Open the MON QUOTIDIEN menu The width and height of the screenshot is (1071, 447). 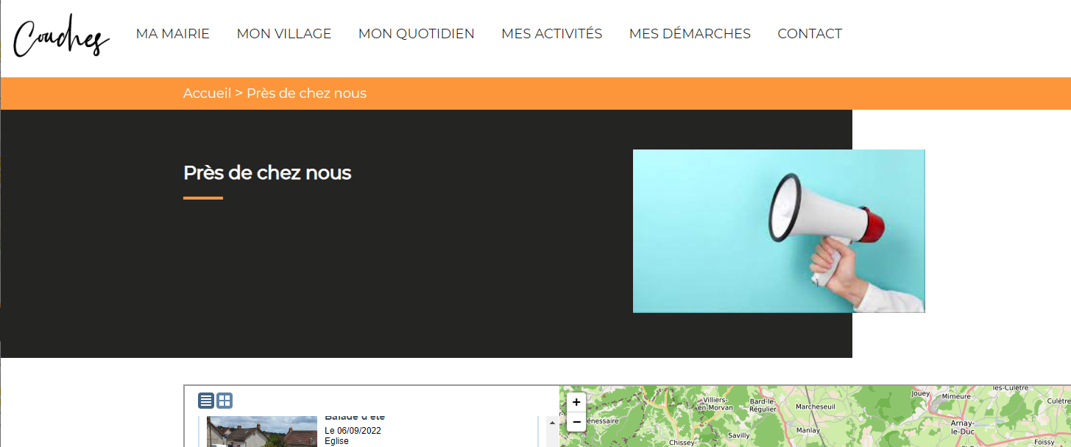click(417, 33)
